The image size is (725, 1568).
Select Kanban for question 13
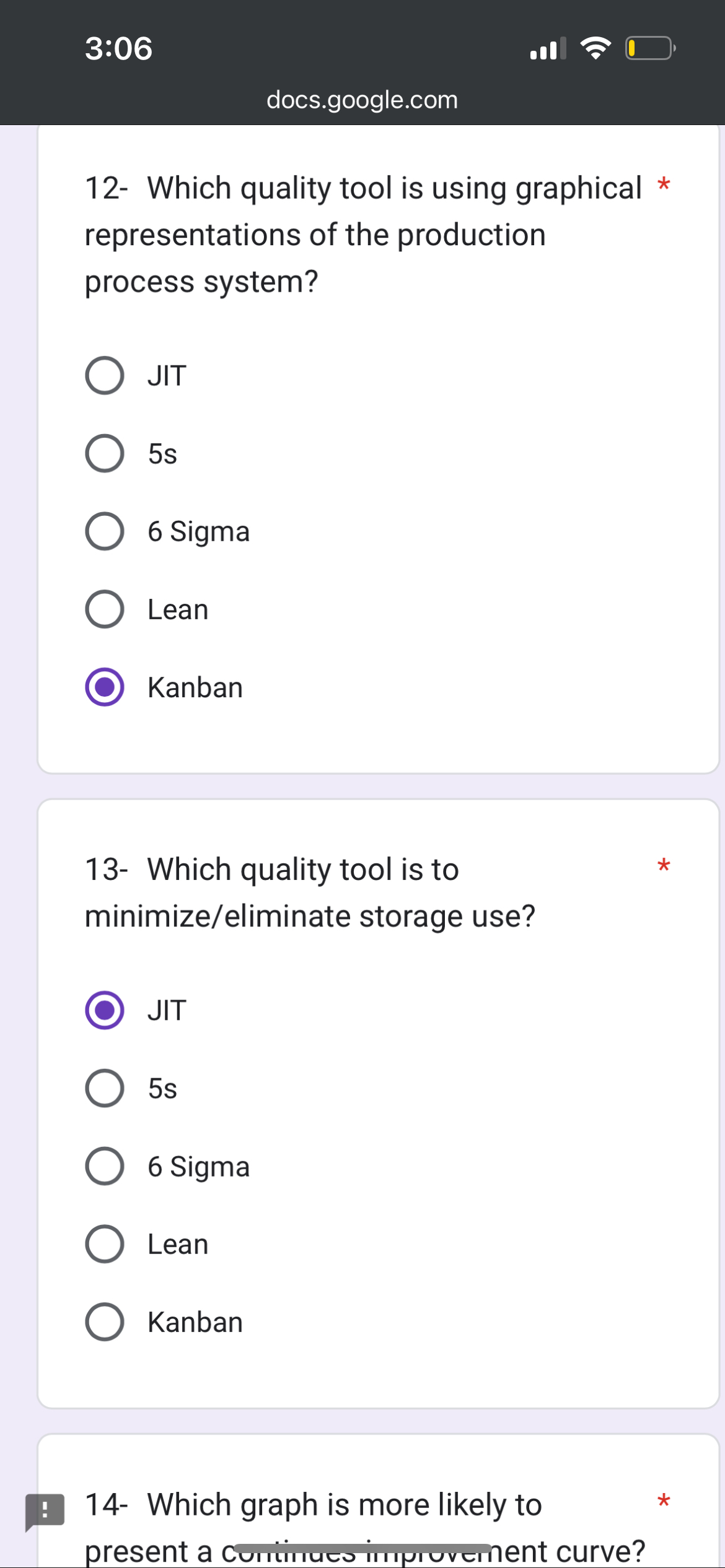click(105, 1322)
